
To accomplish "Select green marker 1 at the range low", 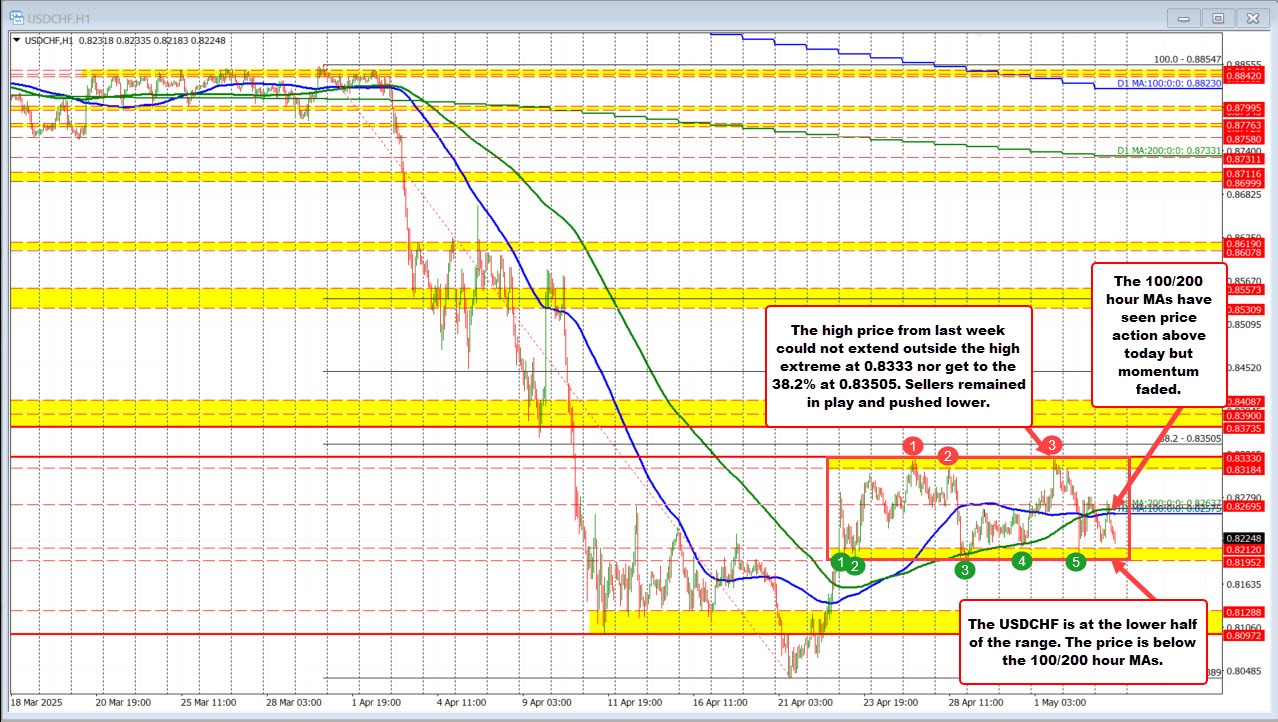I will click(x=840, y=563).
